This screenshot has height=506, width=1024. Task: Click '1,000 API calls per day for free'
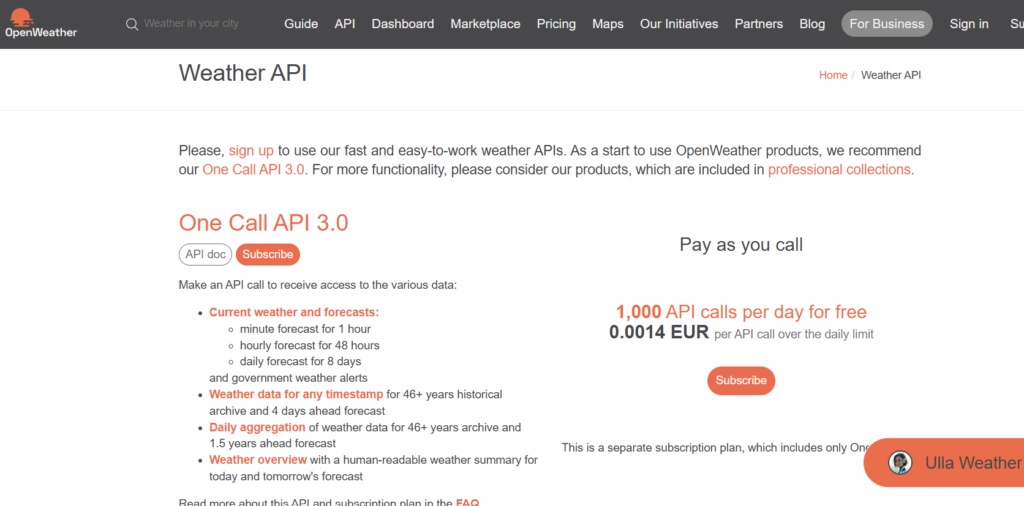click(741, 312)
